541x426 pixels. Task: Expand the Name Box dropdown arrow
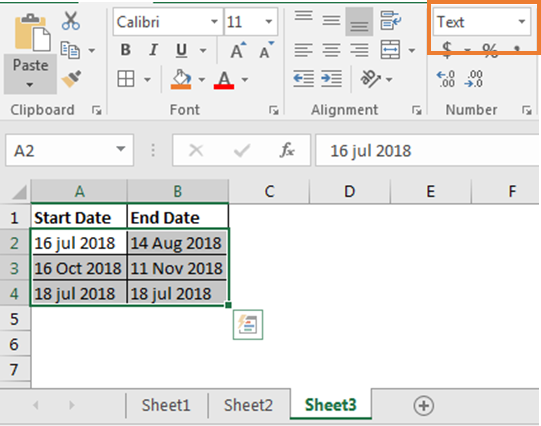pyautogui.click(x=120, y=149)
